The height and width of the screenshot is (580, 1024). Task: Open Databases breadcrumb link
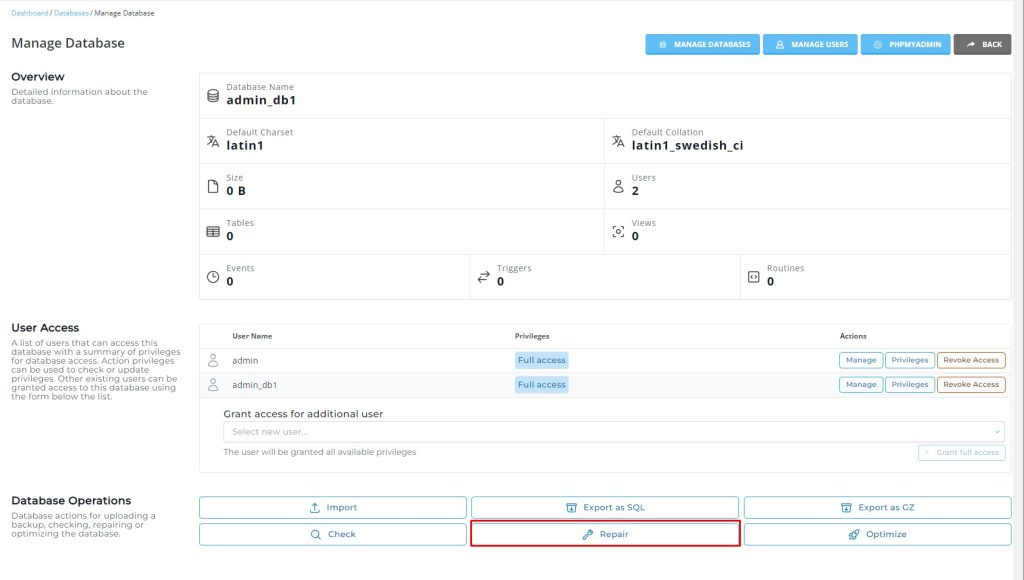tap(71, 13)
